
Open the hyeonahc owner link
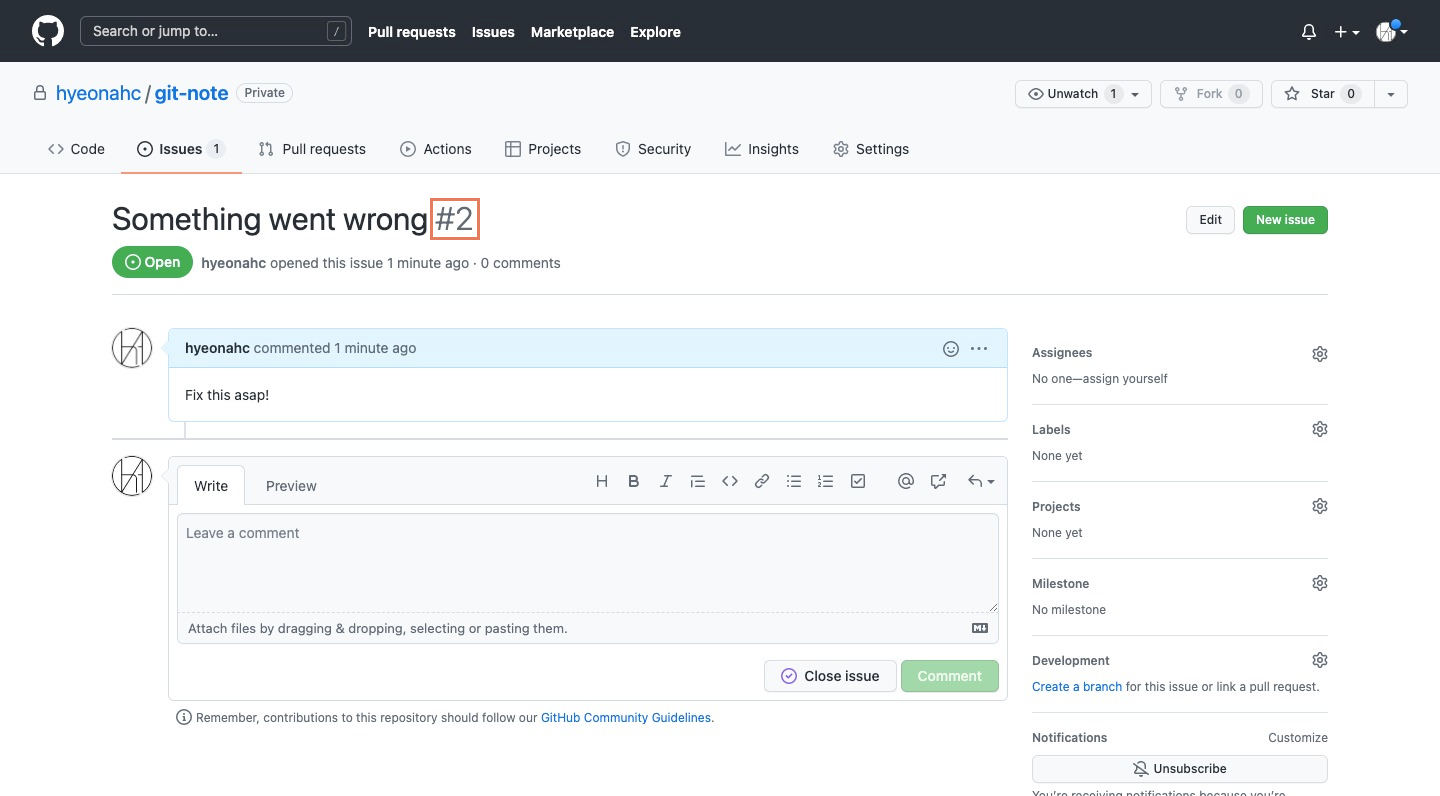point(98,93)
